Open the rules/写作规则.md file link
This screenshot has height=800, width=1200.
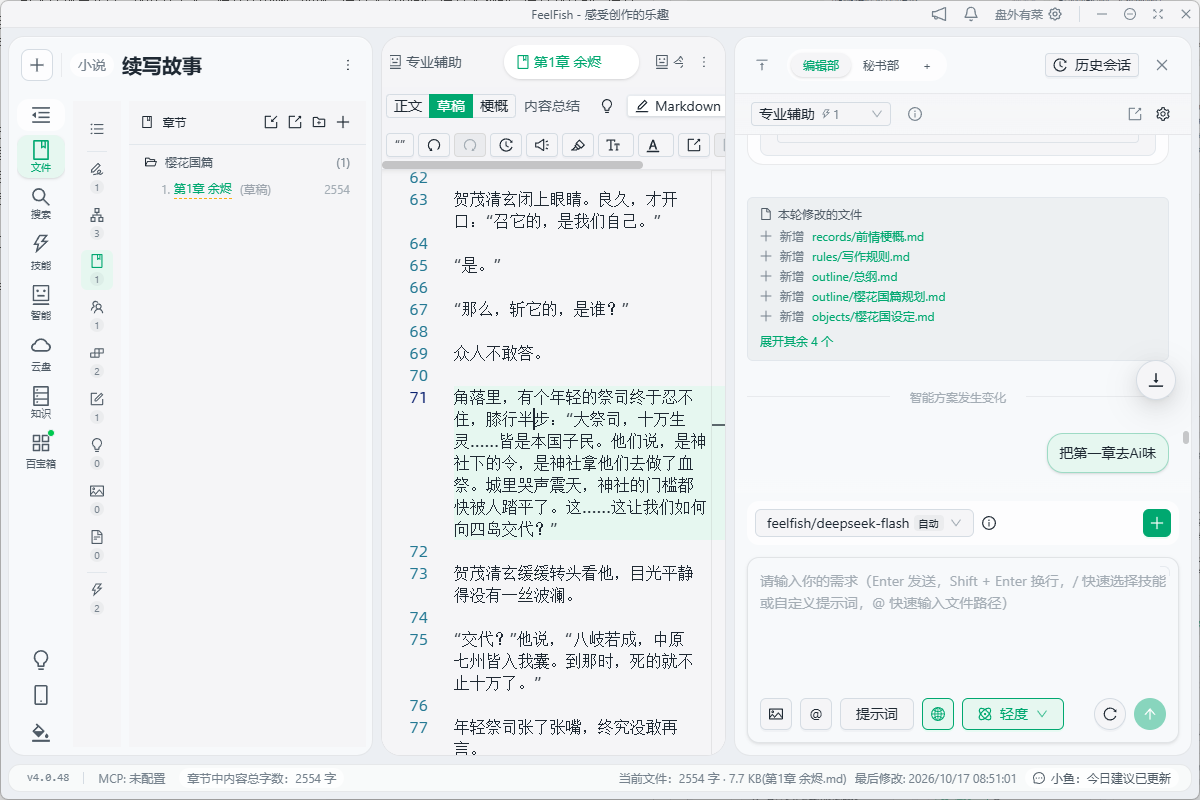(x=861, y=257)
